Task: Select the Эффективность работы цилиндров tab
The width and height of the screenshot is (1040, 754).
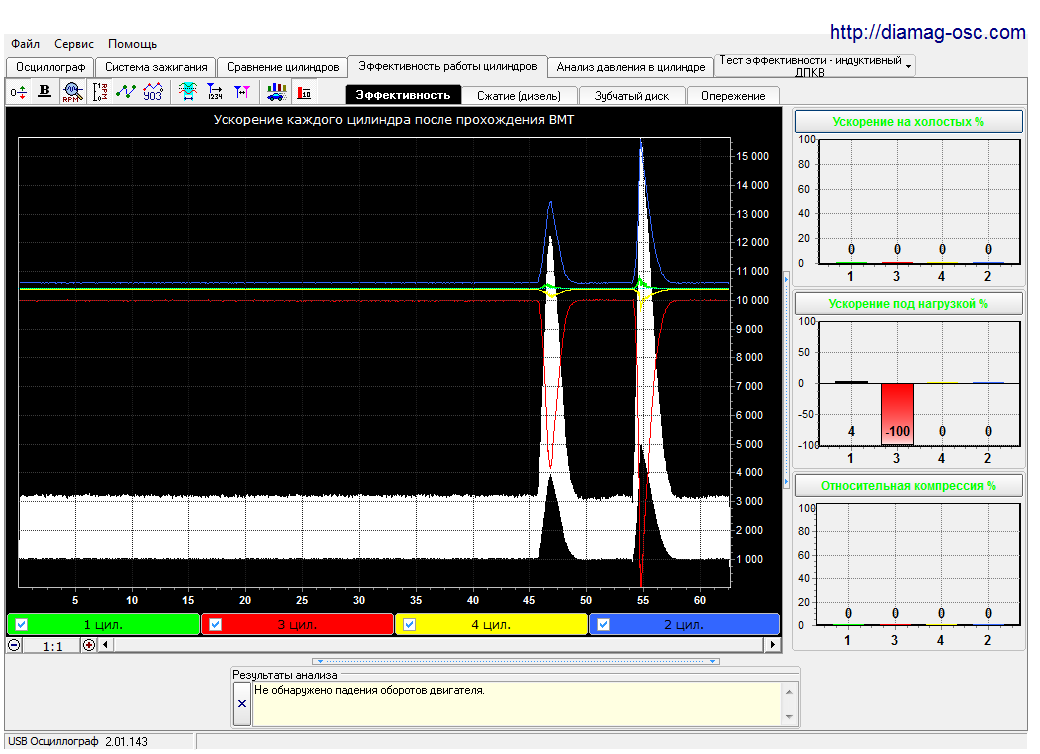Action: point(448,66)
